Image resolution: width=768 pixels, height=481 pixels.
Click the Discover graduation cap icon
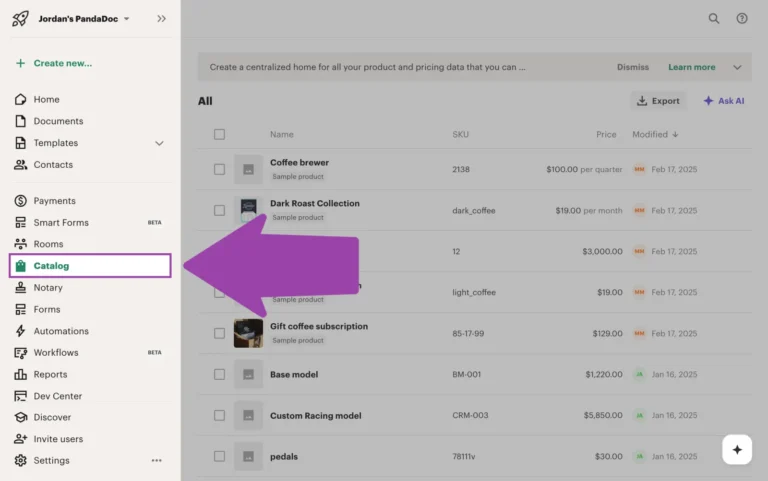[20, 417]
